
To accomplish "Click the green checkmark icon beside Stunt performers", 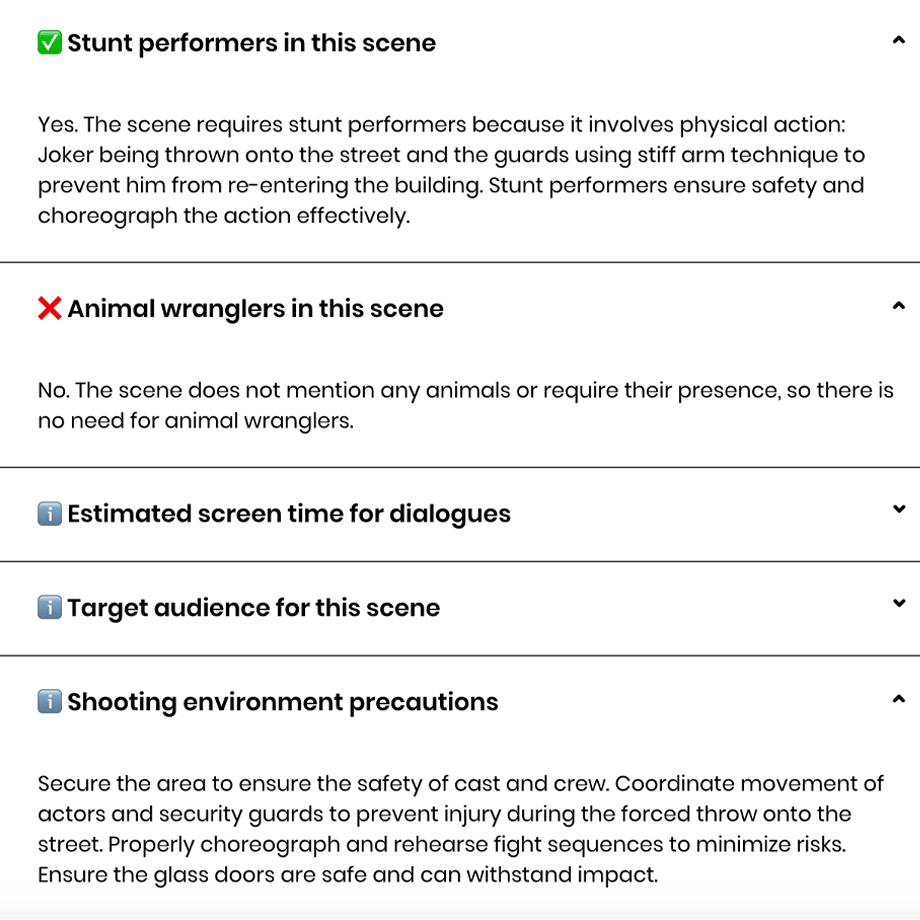I will click(x=49, y=43).
